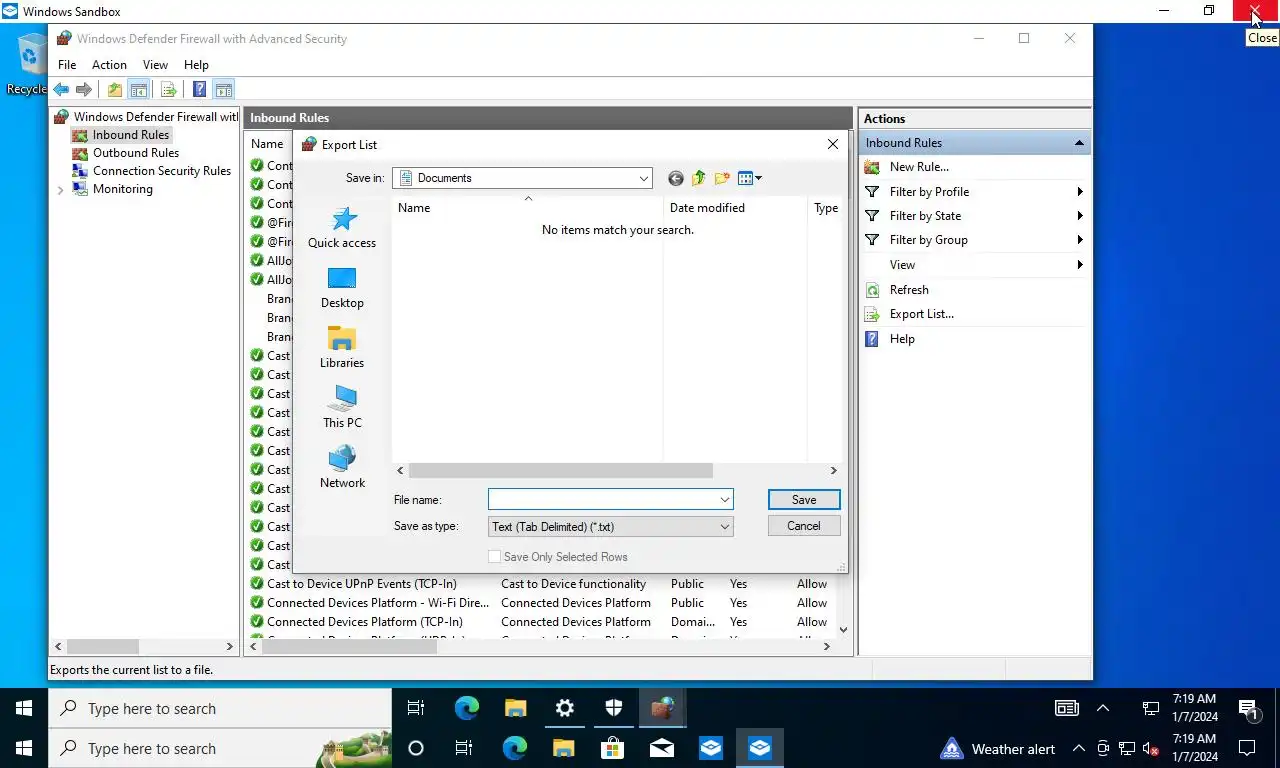Open the Action menu

click(x=110, y=65)
